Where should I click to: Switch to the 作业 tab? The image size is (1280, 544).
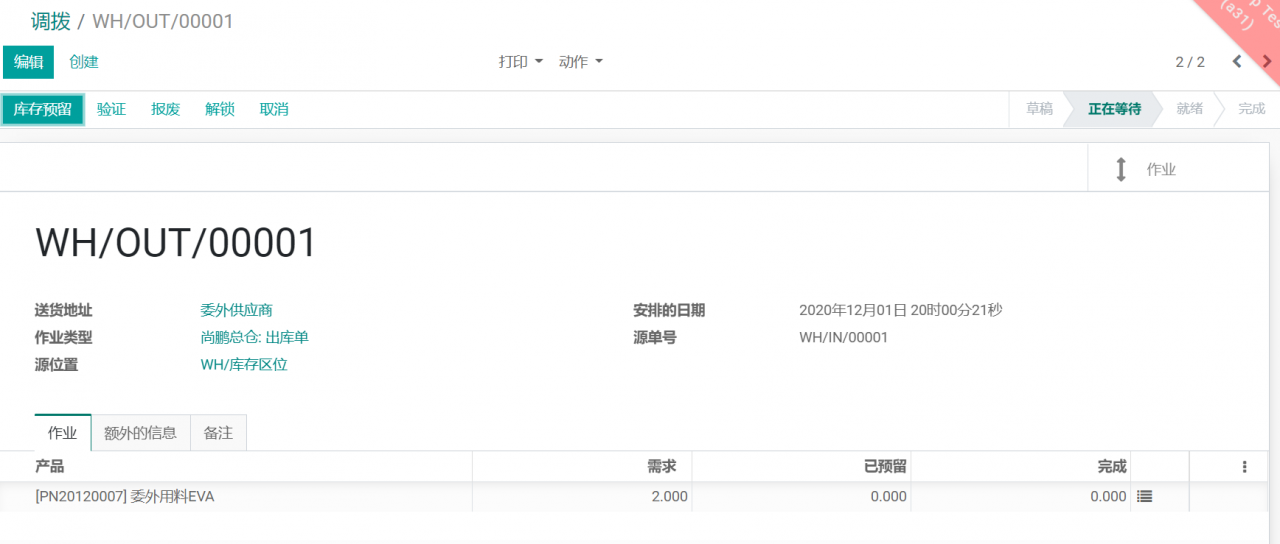[63, 433]
